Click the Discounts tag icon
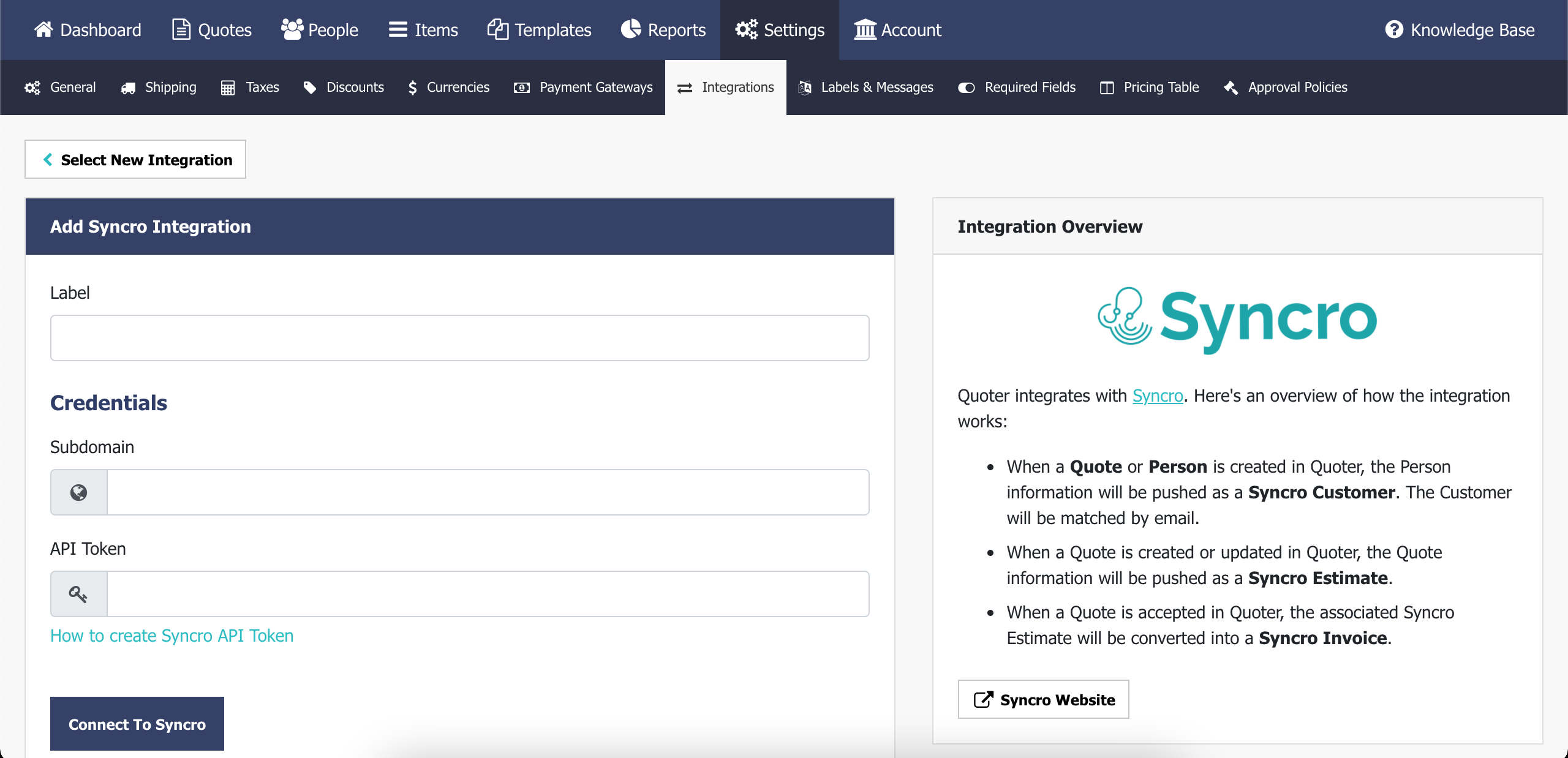1568x758 pixels. [310, 88]
